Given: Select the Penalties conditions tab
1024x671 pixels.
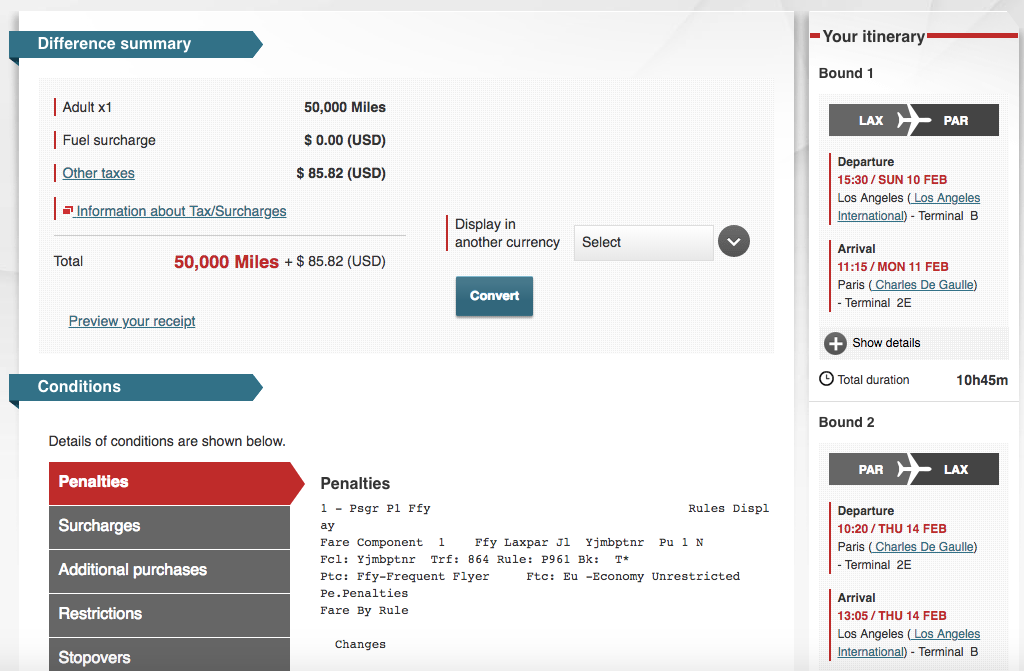Looking at the screenshot, I should (170, 482).
